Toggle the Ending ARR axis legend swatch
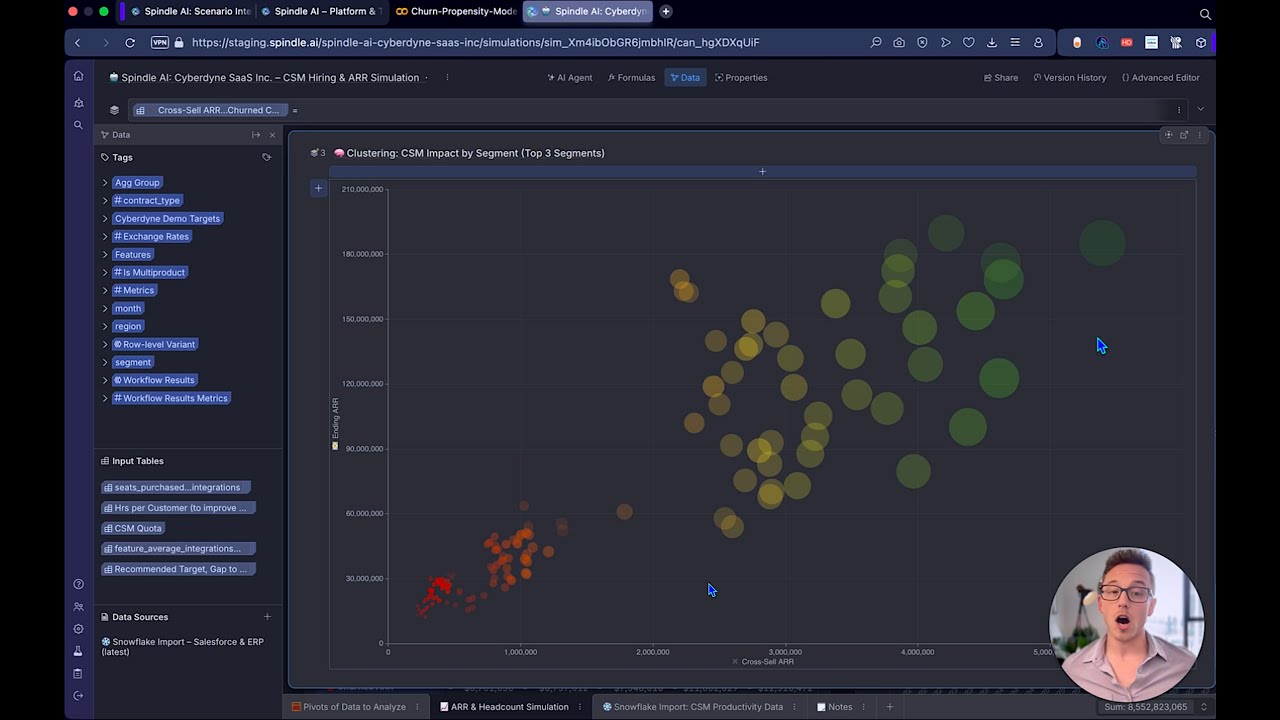 335,446
